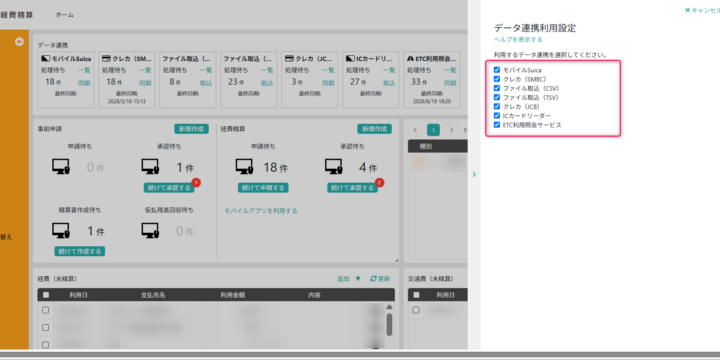Image resolution: width=720 pixels, height=360 pixels.
Task: Click the 内容 column header
Action: click(x=314, y=295)
